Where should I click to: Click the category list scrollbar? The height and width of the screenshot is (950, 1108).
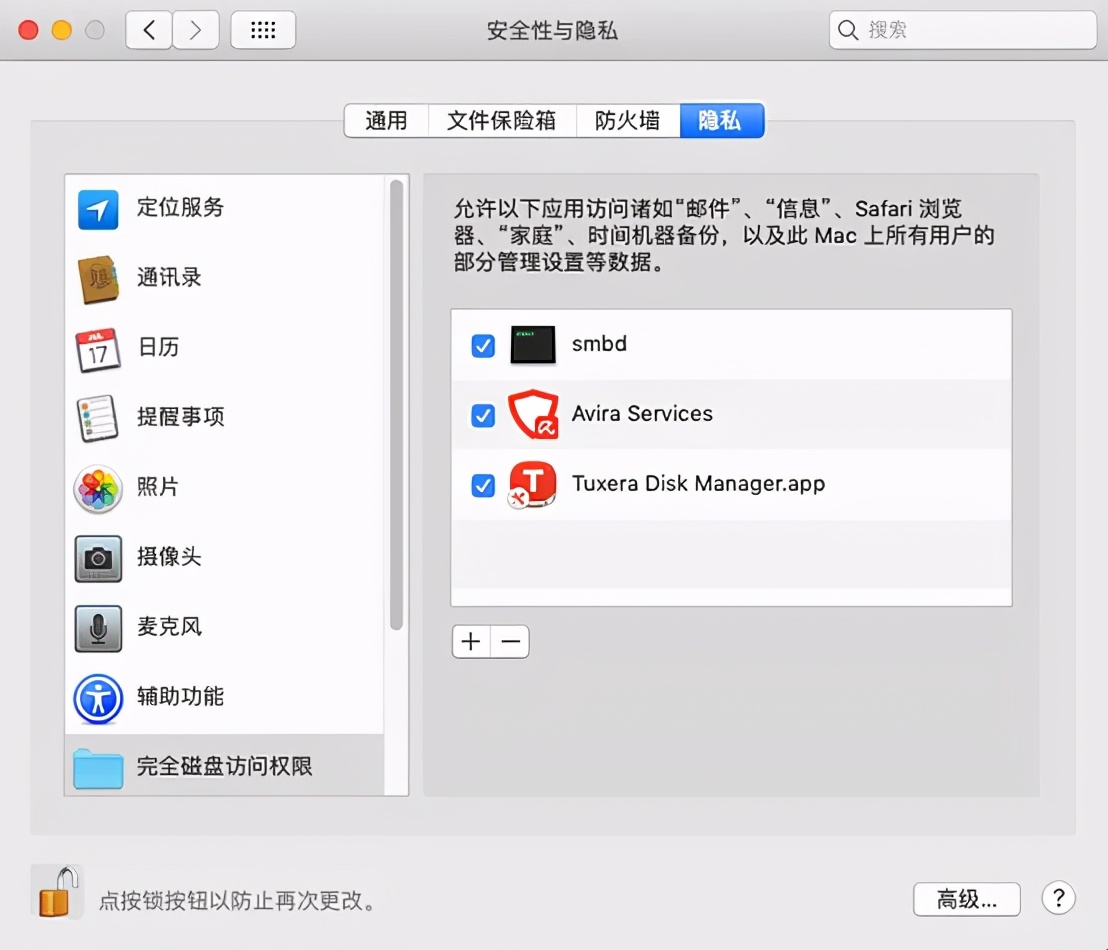point(396,405)
